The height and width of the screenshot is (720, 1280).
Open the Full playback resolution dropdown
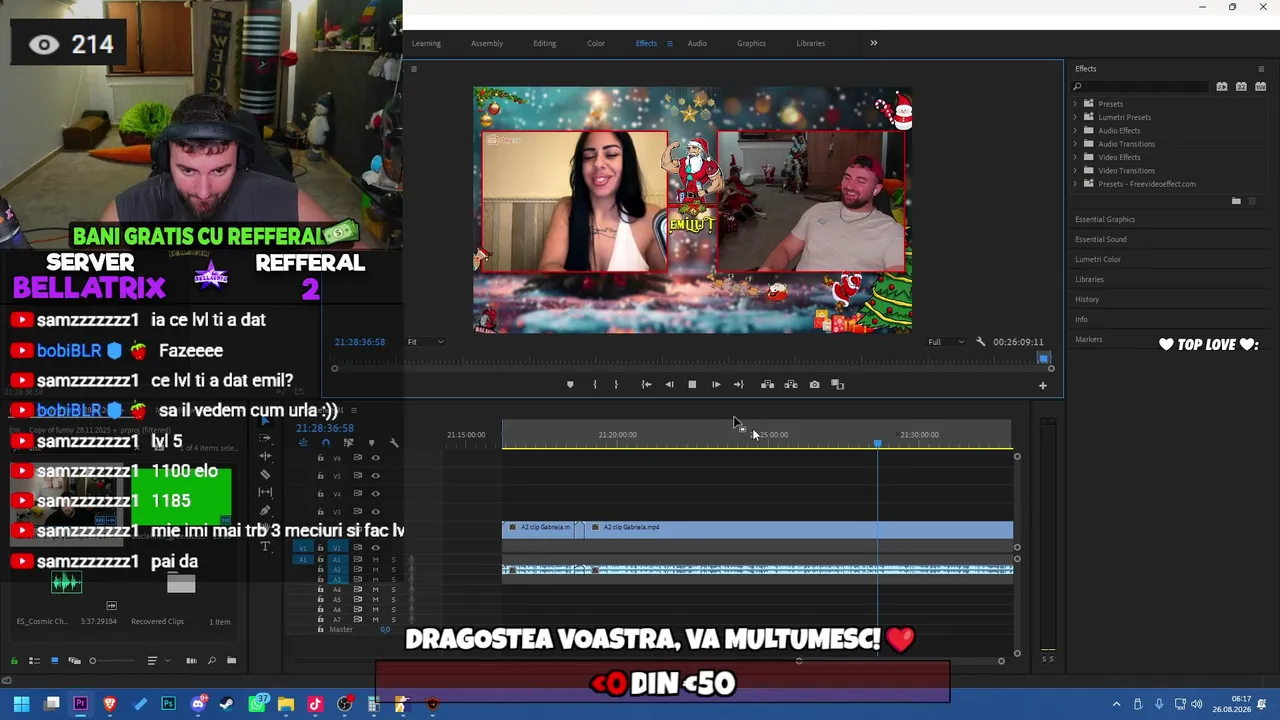(946, 342)
